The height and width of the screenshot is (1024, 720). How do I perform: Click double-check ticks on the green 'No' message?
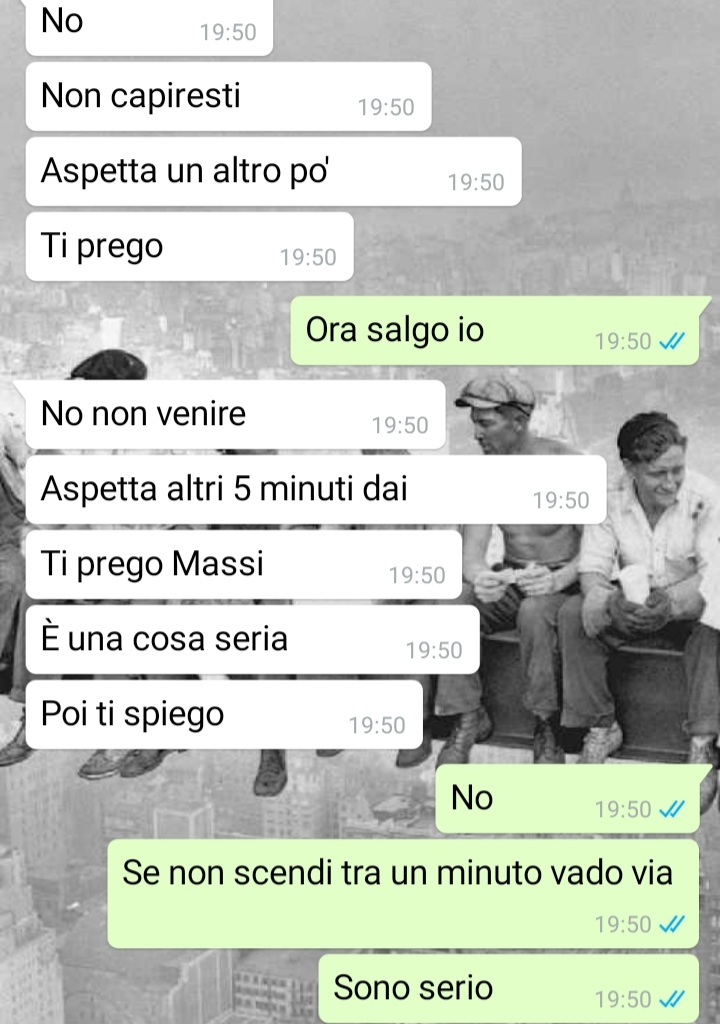tap(672, 809)
